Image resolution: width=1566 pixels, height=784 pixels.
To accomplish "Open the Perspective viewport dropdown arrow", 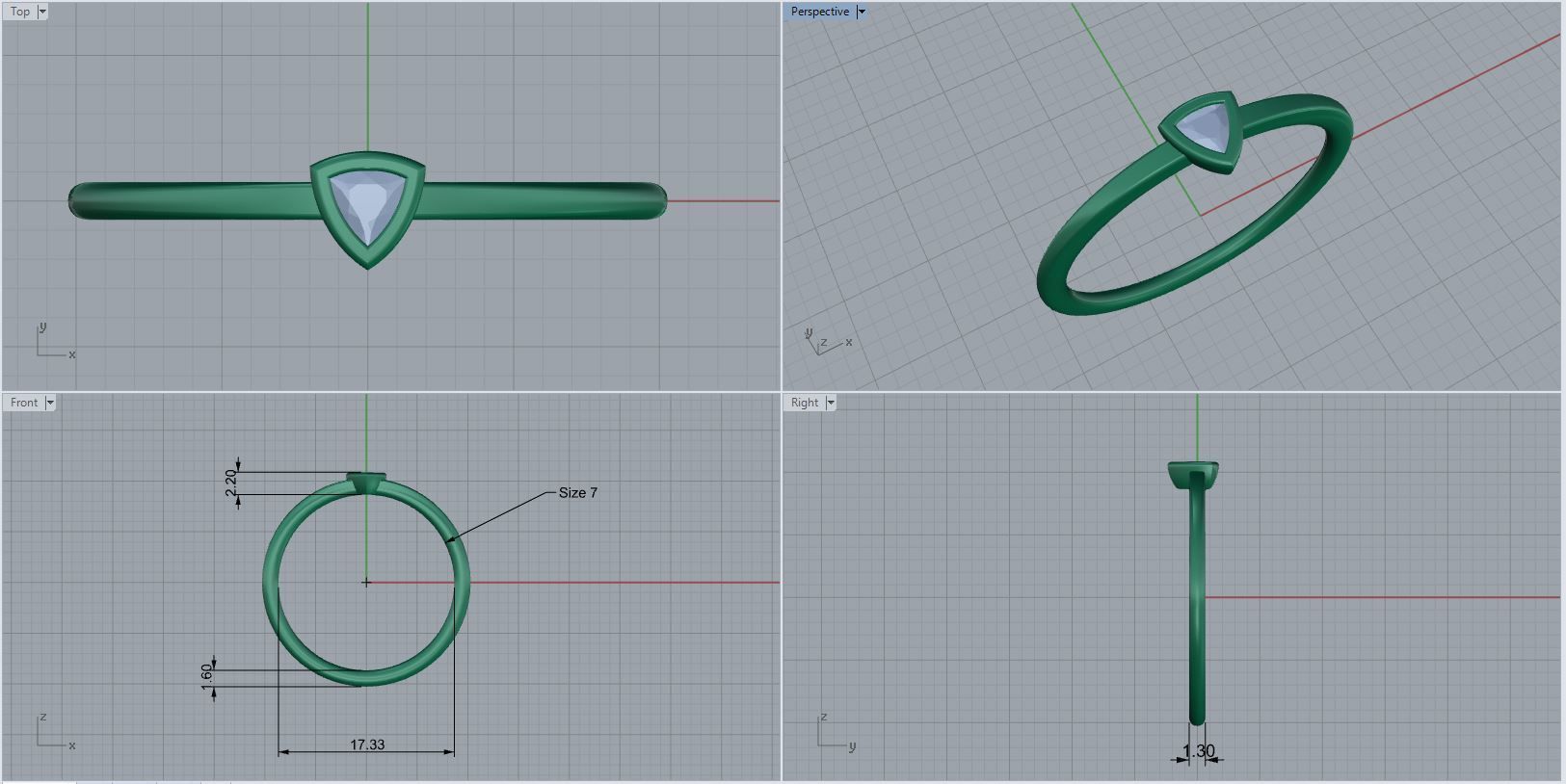I will [862, 12].
